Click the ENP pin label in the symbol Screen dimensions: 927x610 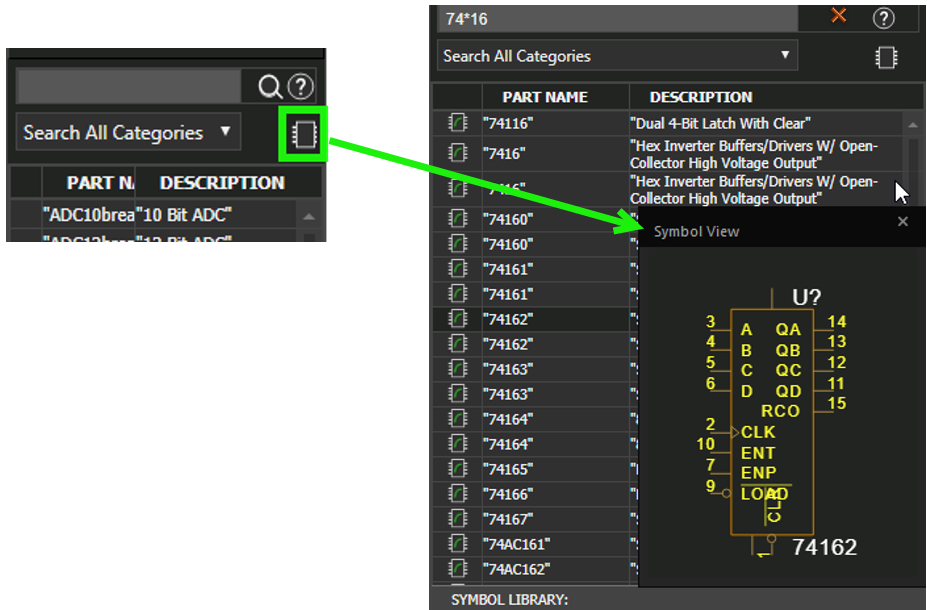coord(759,473)
